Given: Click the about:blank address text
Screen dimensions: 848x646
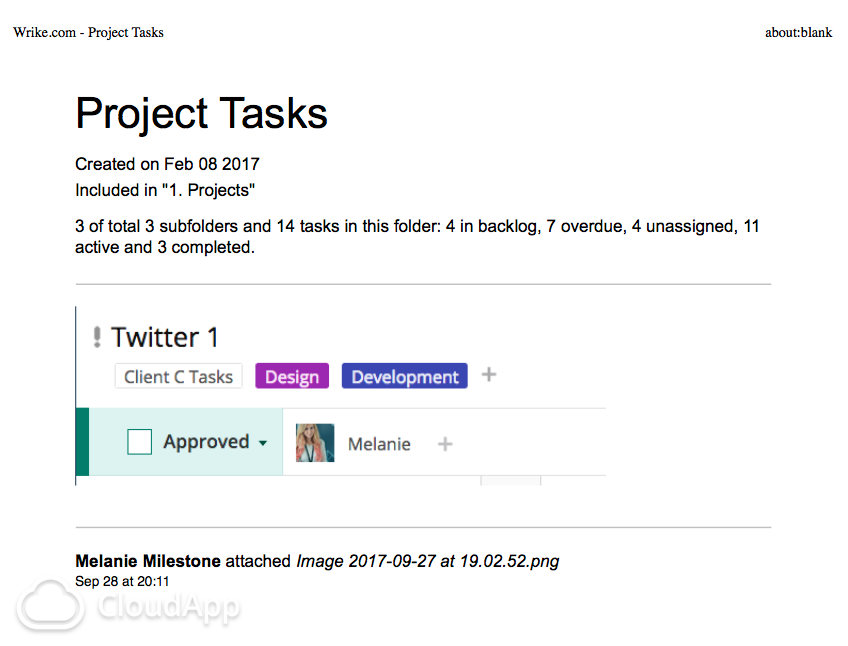Looking at the screenshot, I should (x=798, y=33).
